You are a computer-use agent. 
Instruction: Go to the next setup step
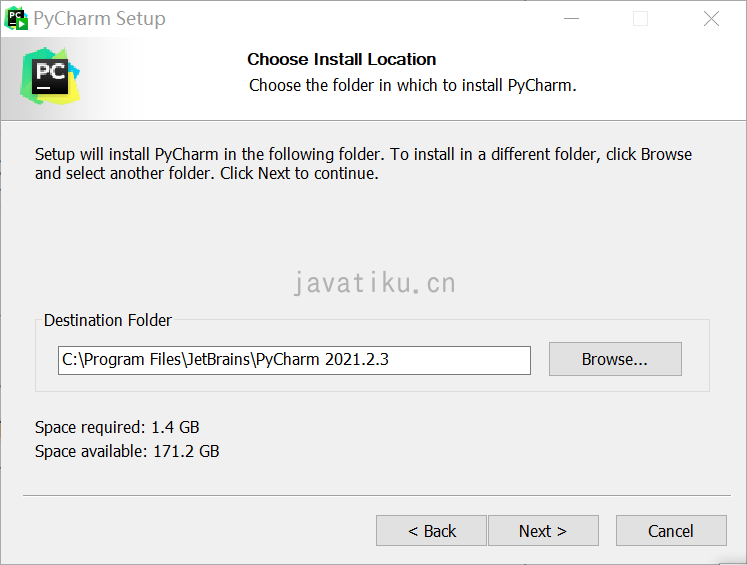click(x=543, y=531)
